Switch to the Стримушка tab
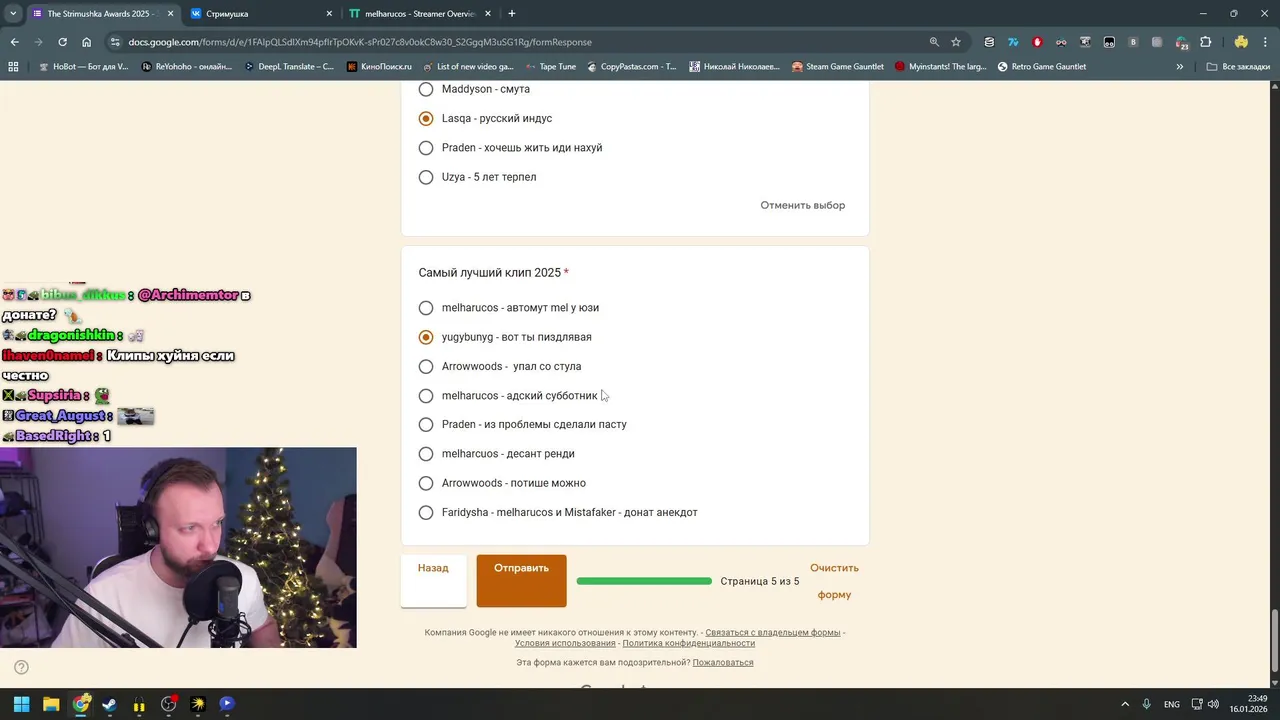Viewport: 1280px width, 720px height. [262, 14]
